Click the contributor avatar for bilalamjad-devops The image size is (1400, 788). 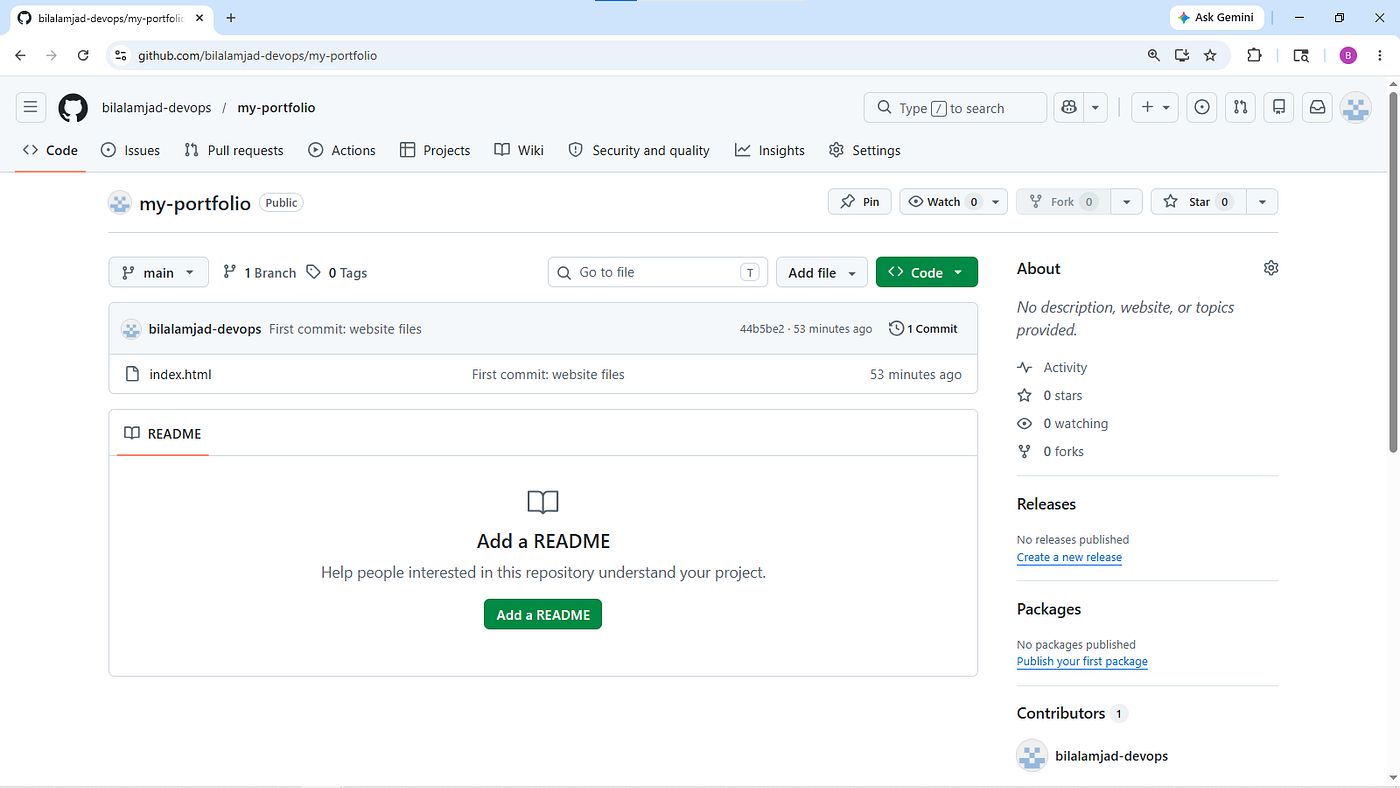pyautogui.click(x=1032, y=756)
